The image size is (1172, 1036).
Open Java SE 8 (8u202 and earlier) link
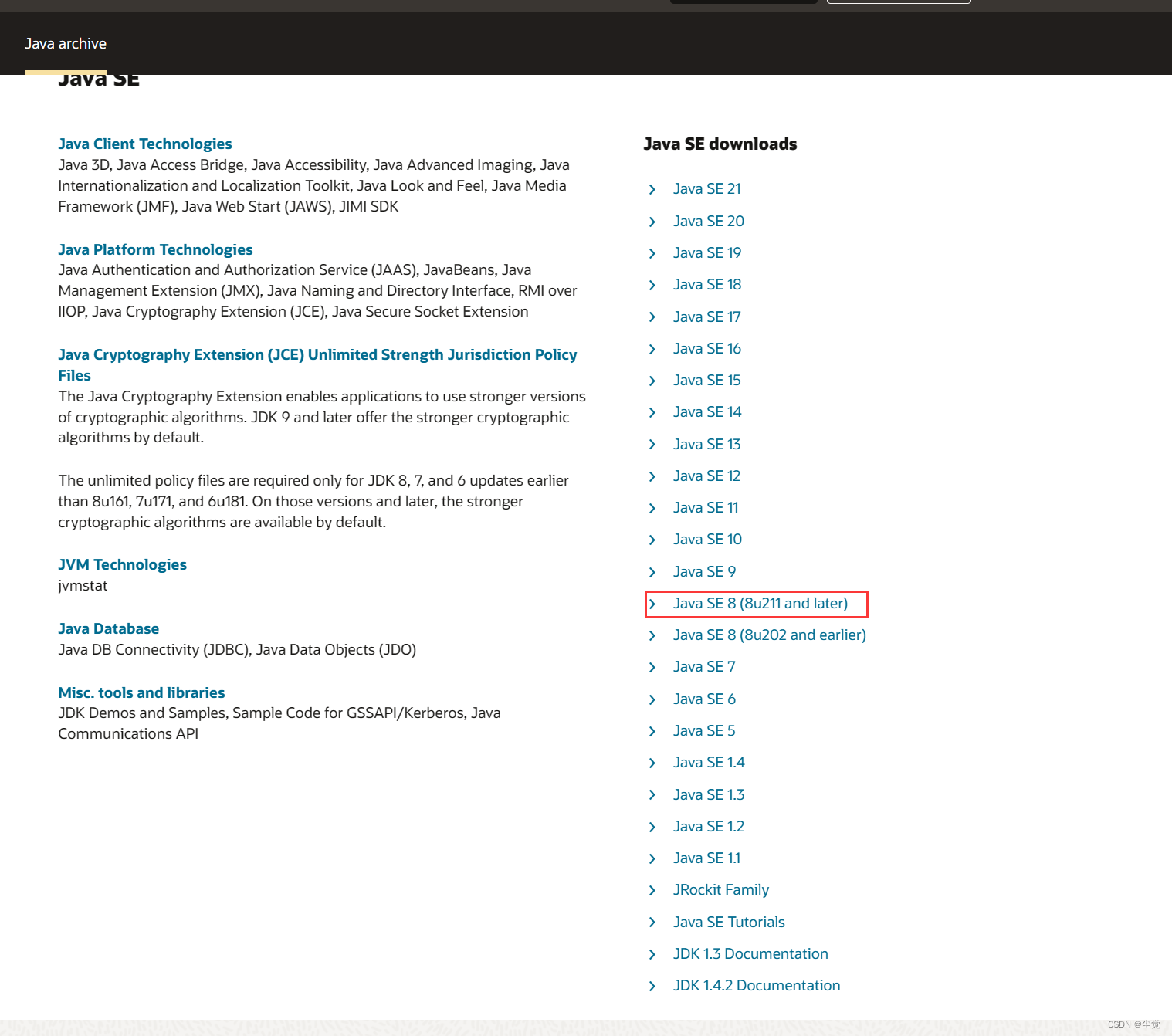[770, 635]
